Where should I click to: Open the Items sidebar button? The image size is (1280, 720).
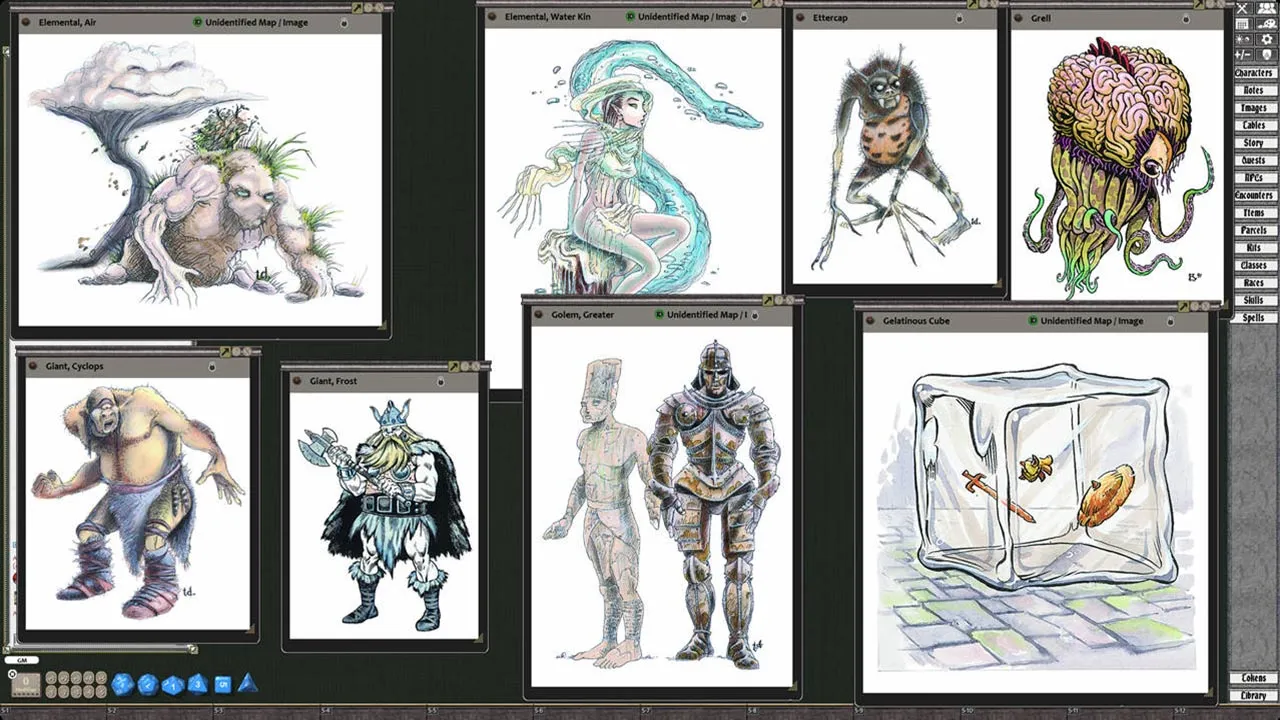pos(1253,213)
